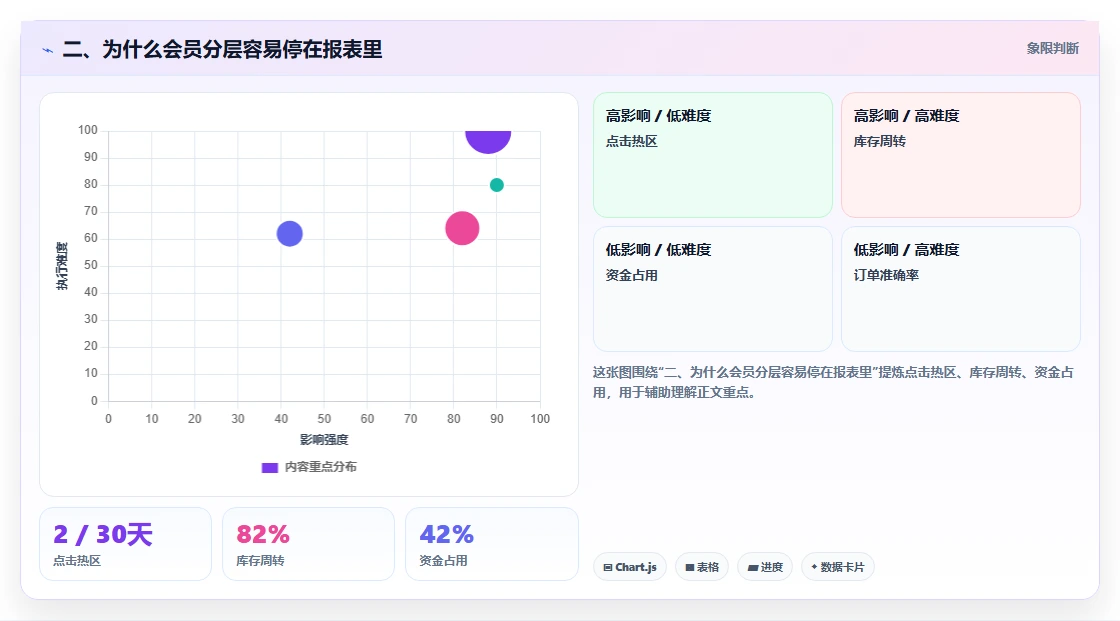Click the 82% metric value
Screen dimensions: 1120x621
[263, 535]
